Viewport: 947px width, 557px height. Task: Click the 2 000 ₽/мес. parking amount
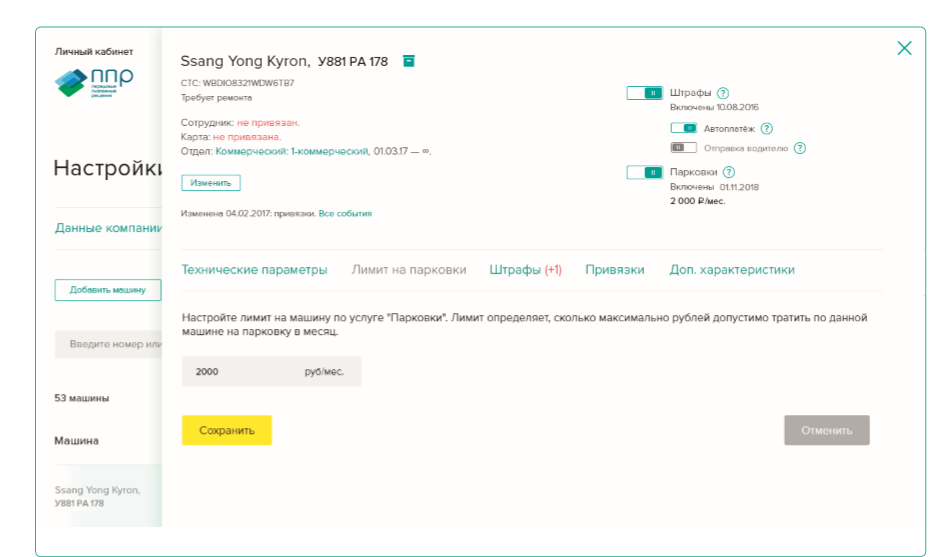tap(697, 201)
